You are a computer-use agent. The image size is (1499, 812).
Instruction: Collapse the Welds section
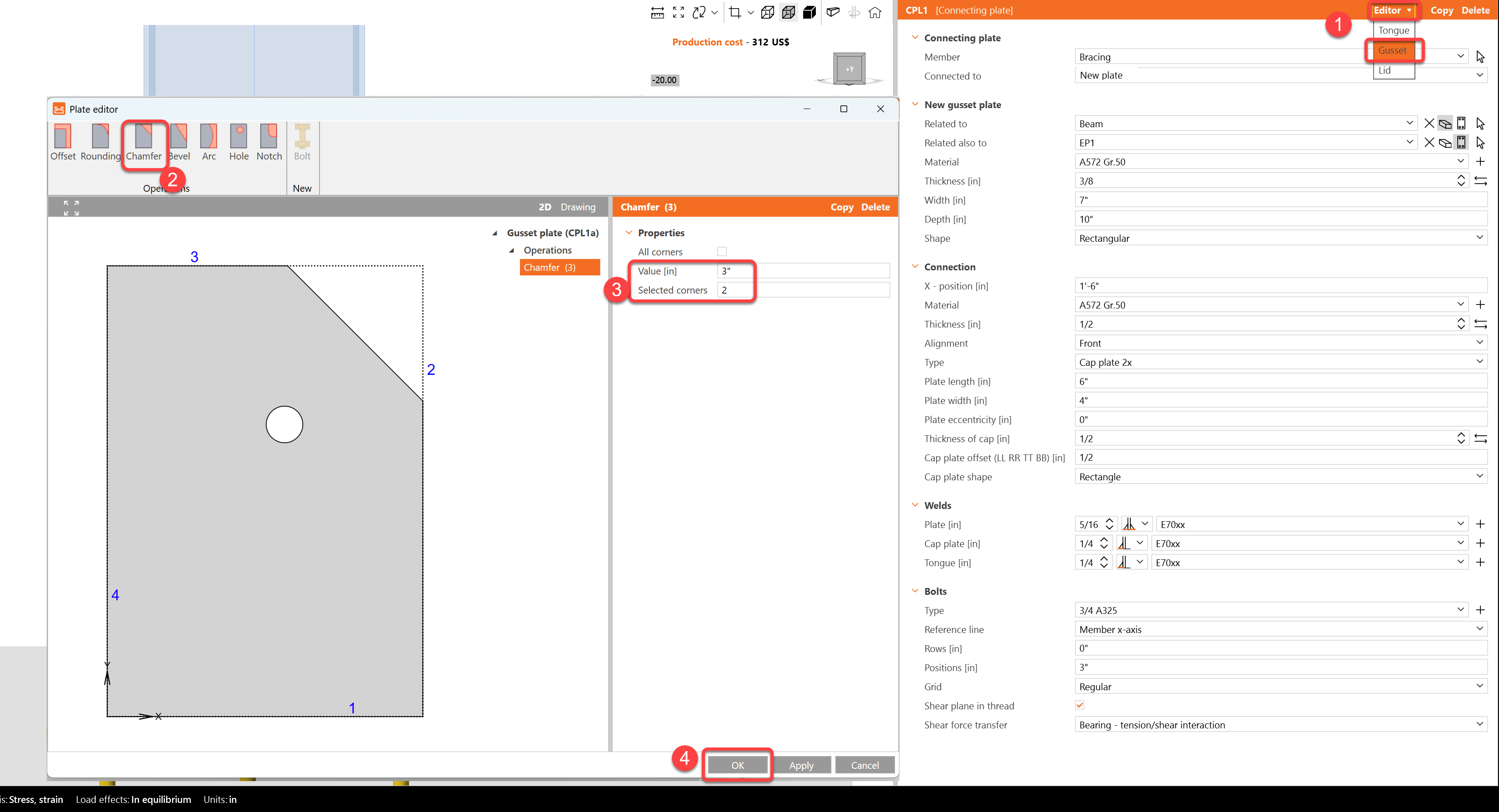pyautogui.click(x=915, y=505)
